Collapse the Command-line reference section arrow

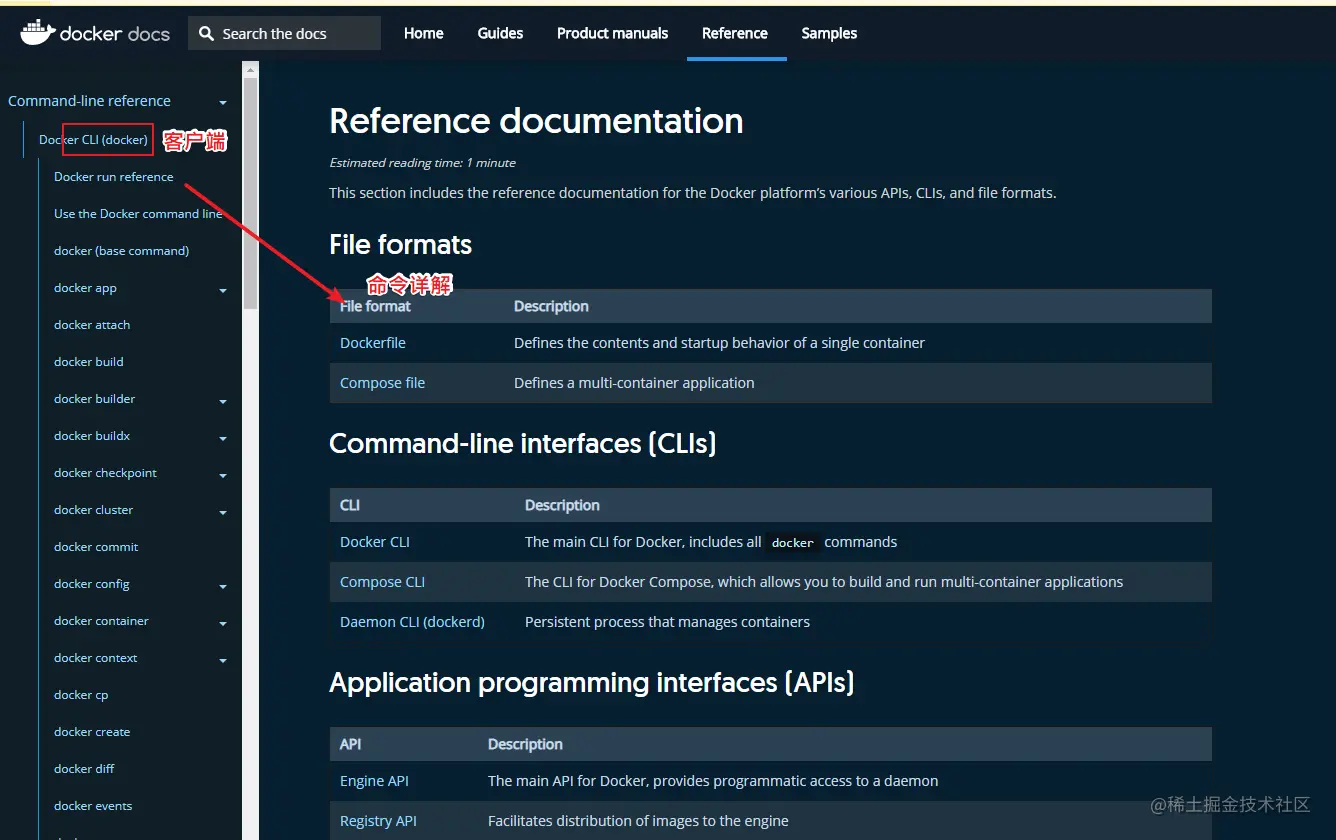[223, 103]
